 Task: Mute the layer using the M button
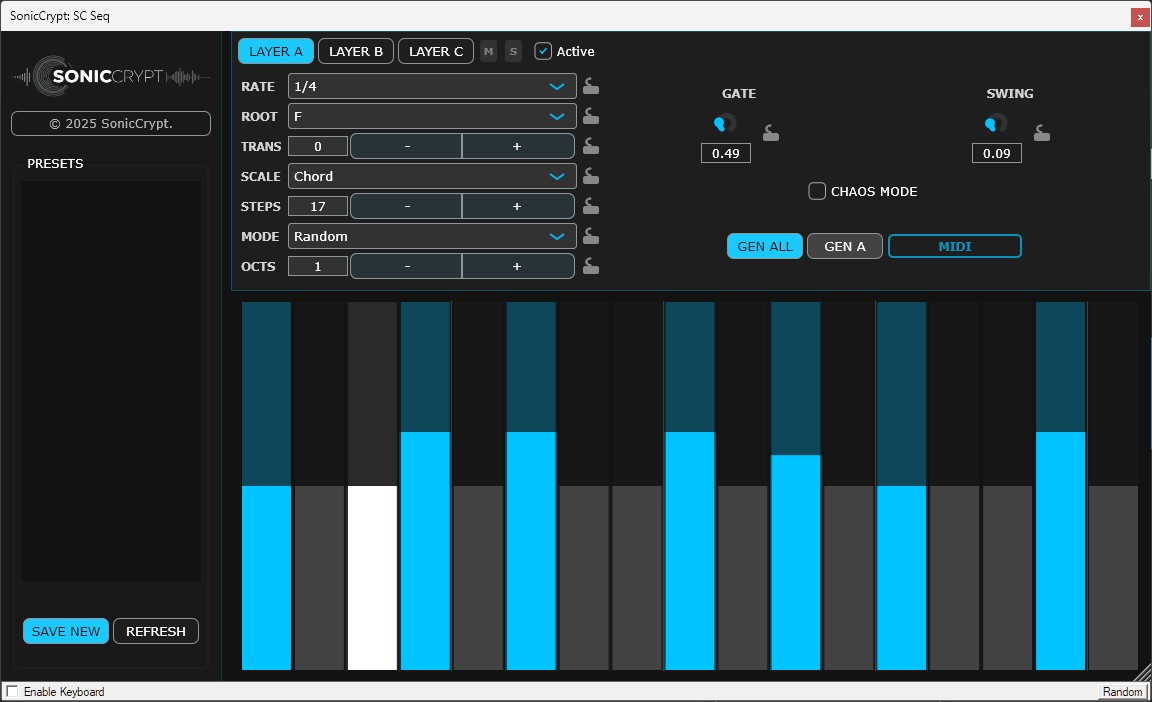488,51
